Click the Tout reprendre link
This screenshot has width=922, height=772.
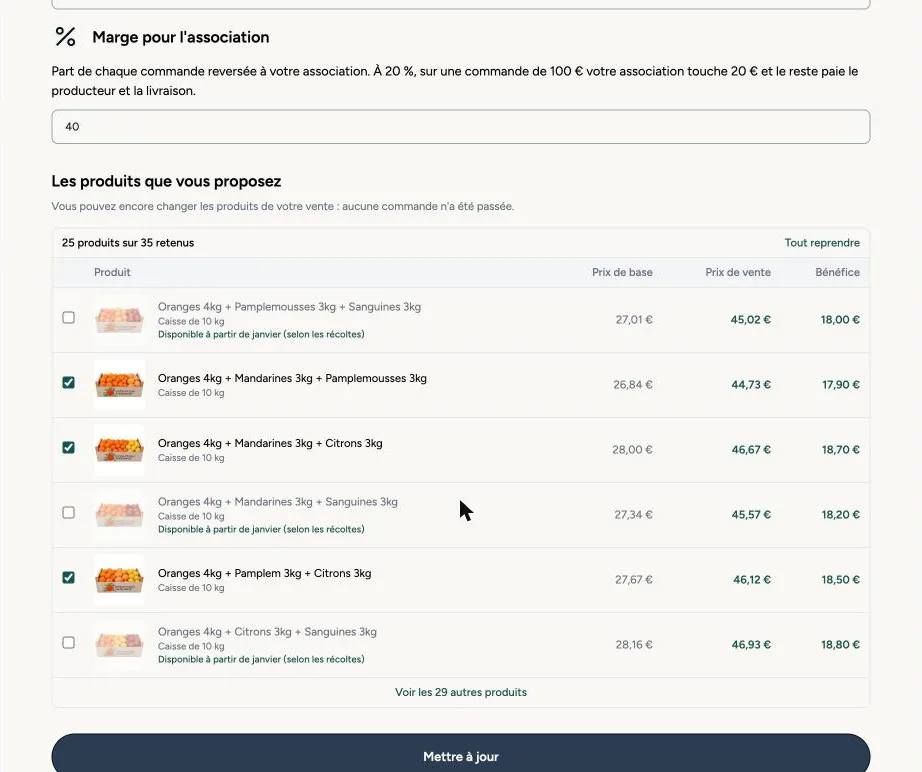[x=822, y=243]
